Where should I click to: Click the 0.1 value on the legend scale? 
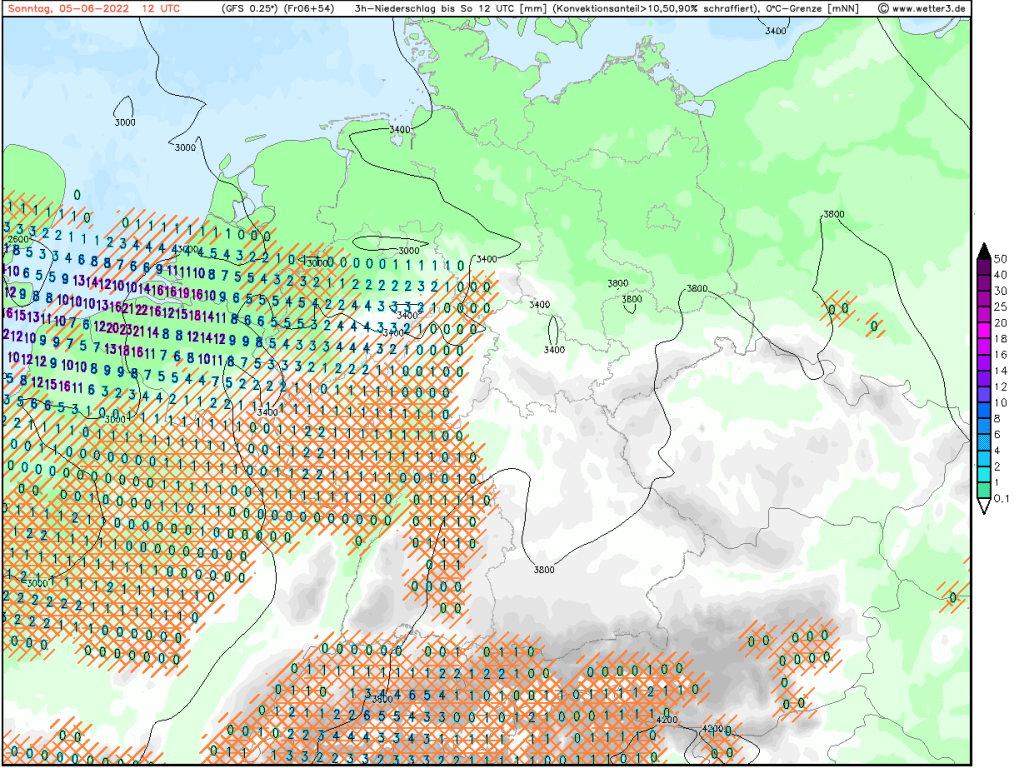1001,498
